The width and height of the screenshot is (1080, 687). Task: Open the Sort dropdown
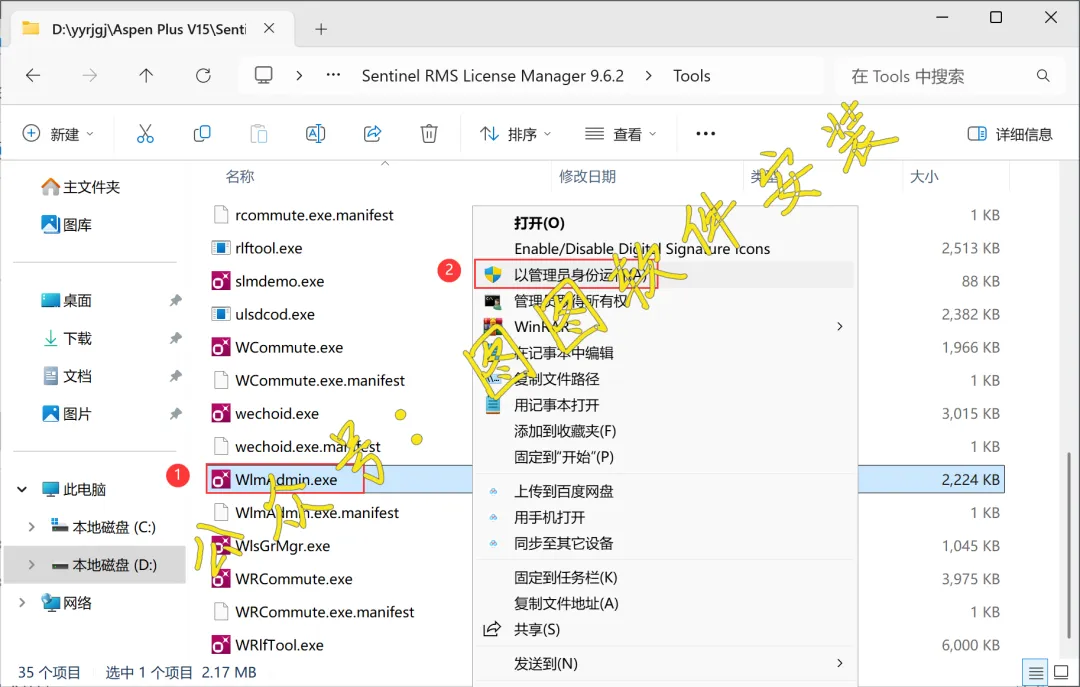pyautogui.click(x=515, y=134)
